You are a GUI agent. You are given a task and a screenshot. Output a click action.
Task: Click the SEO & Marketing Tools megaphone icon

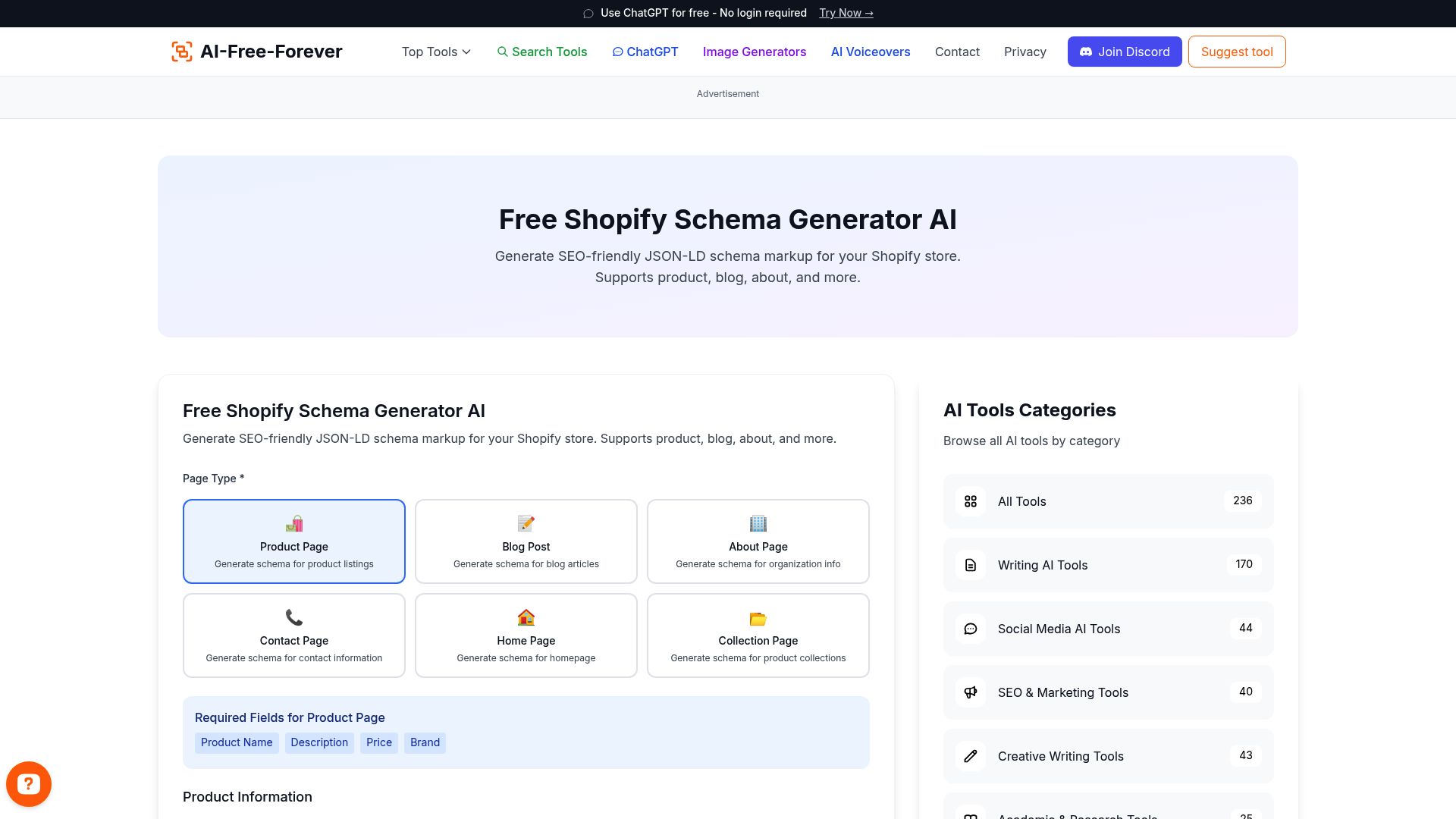coord(970,692)
